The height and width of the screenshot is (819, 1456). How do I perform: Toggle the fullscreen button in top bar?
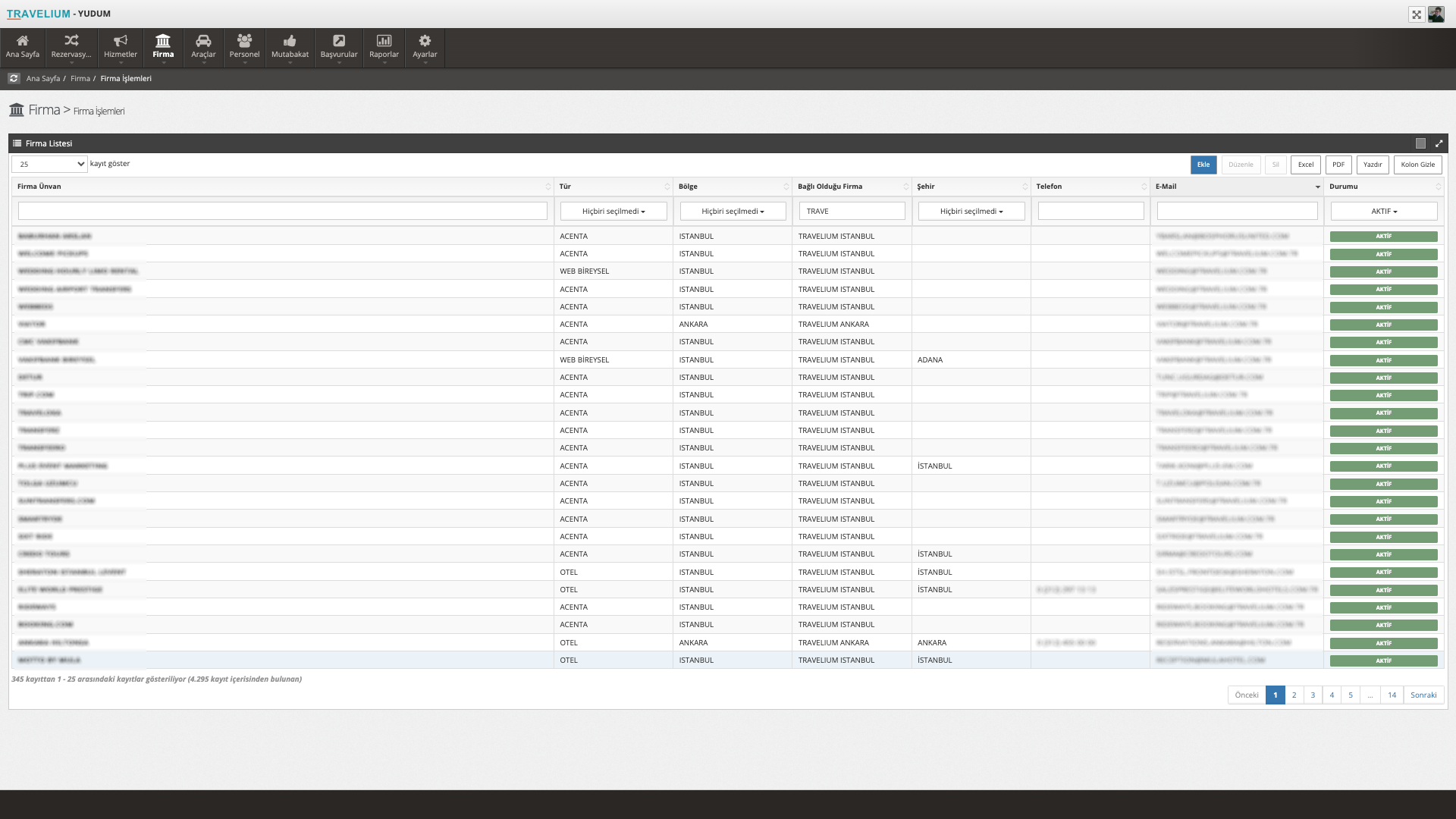click(x=1416, y=14)
